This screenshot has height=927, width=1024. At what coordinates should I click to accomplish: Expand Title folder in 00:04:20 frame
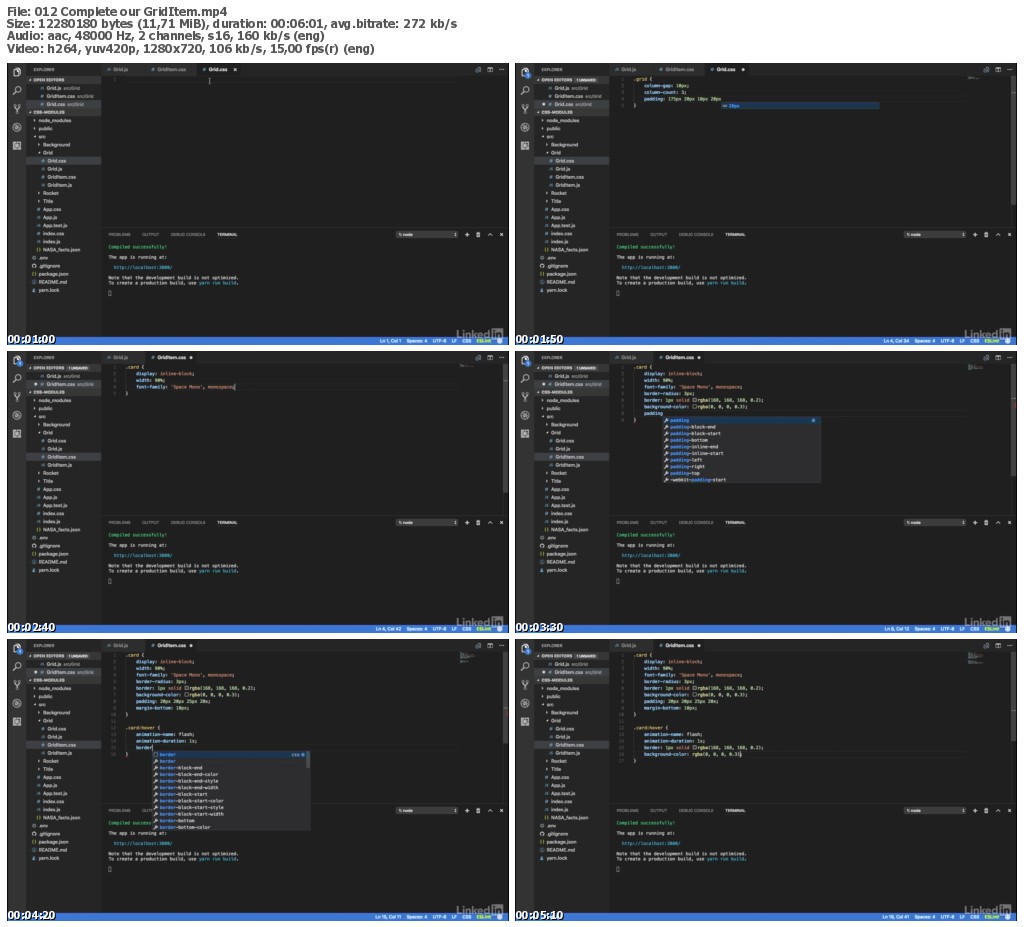tap(46, 769)
